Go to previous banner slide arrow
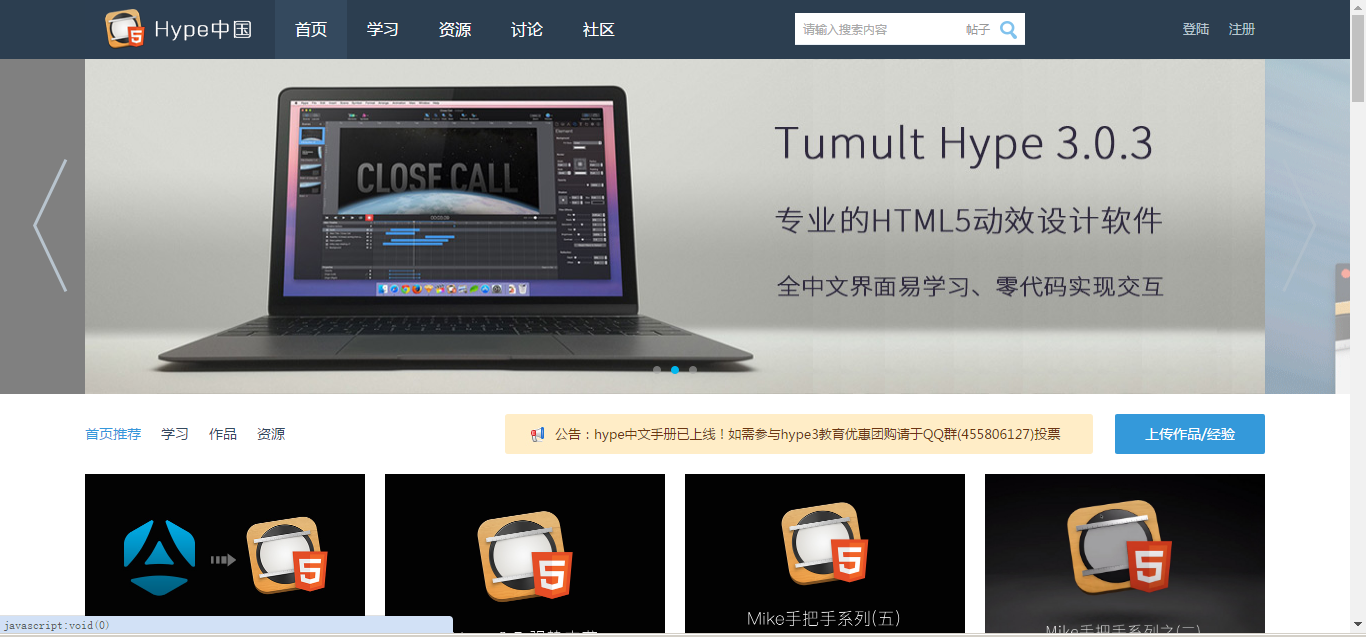The image size is (1366, 637). click(50, 226)
